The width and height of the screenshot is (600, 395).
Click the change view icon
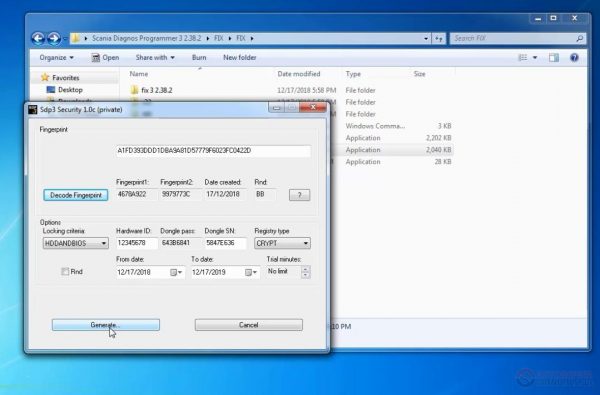tap(523, 57)
